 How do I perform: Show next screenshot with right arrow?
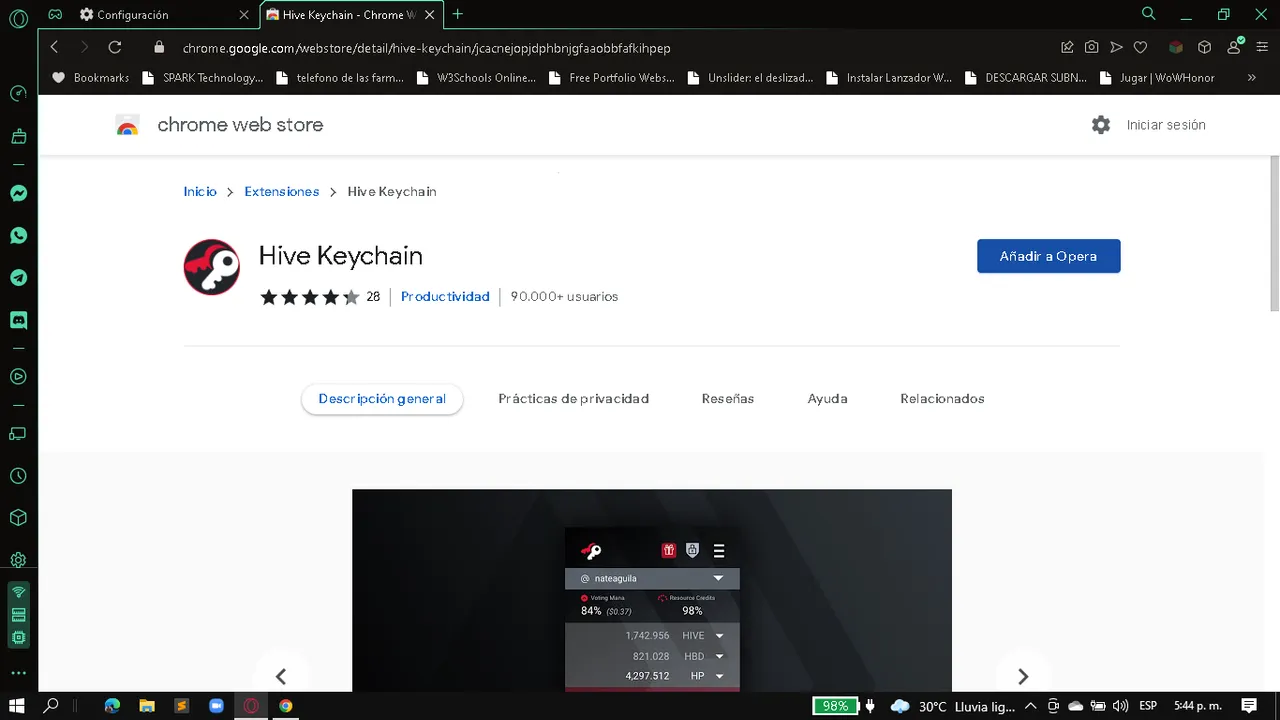coord(1022,677)
